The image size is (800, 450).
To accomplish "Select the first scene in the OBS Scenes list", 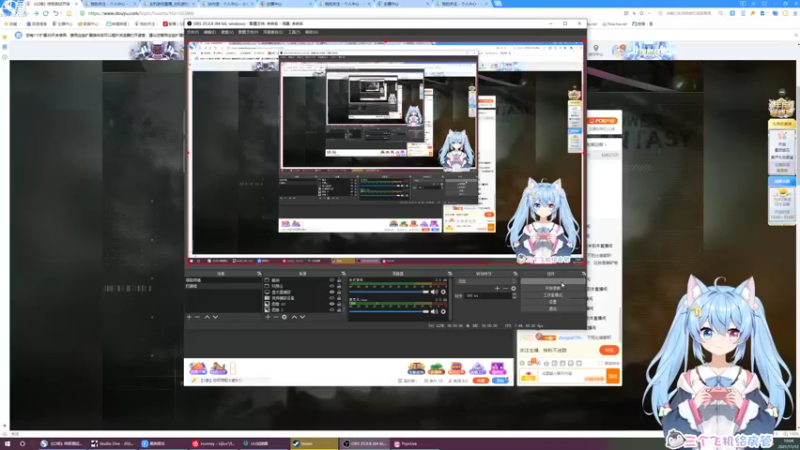I will tap(223, 280).
